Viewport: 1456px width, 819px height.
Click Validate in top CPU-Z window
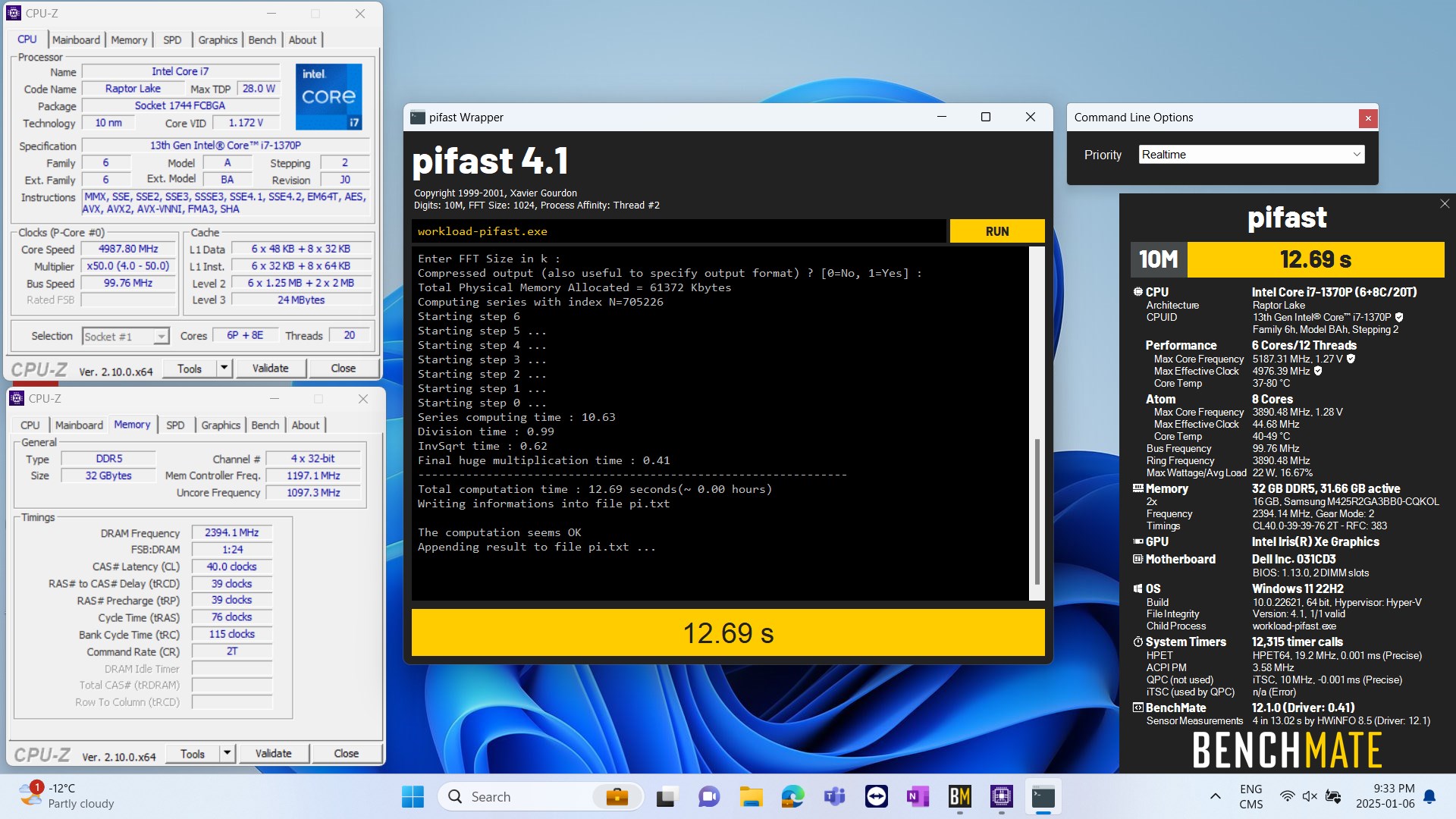click(x=270, y=368)
